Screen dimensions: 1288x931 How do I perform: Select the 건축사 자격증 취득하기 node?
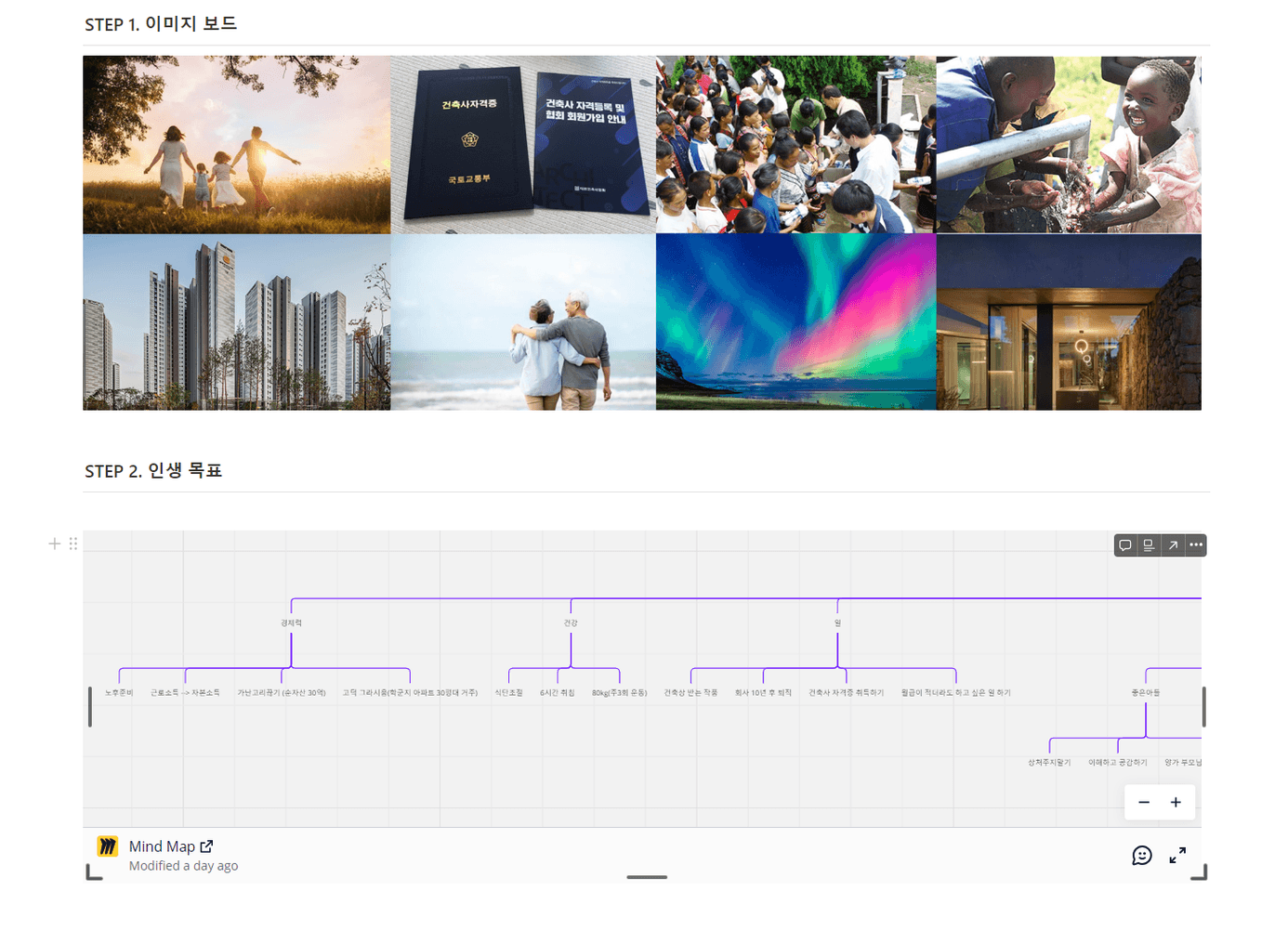coord(846,692)
